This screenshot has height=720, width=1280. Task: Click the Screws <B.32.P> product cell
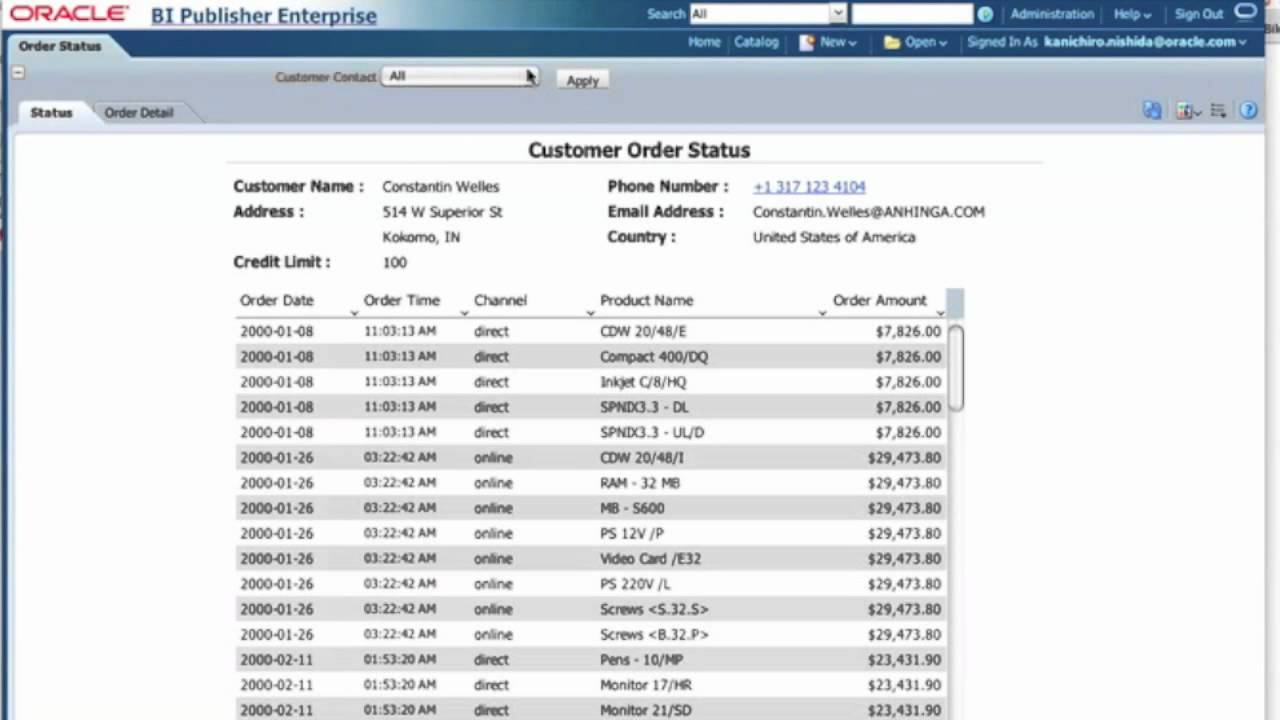tap(654, 635)
